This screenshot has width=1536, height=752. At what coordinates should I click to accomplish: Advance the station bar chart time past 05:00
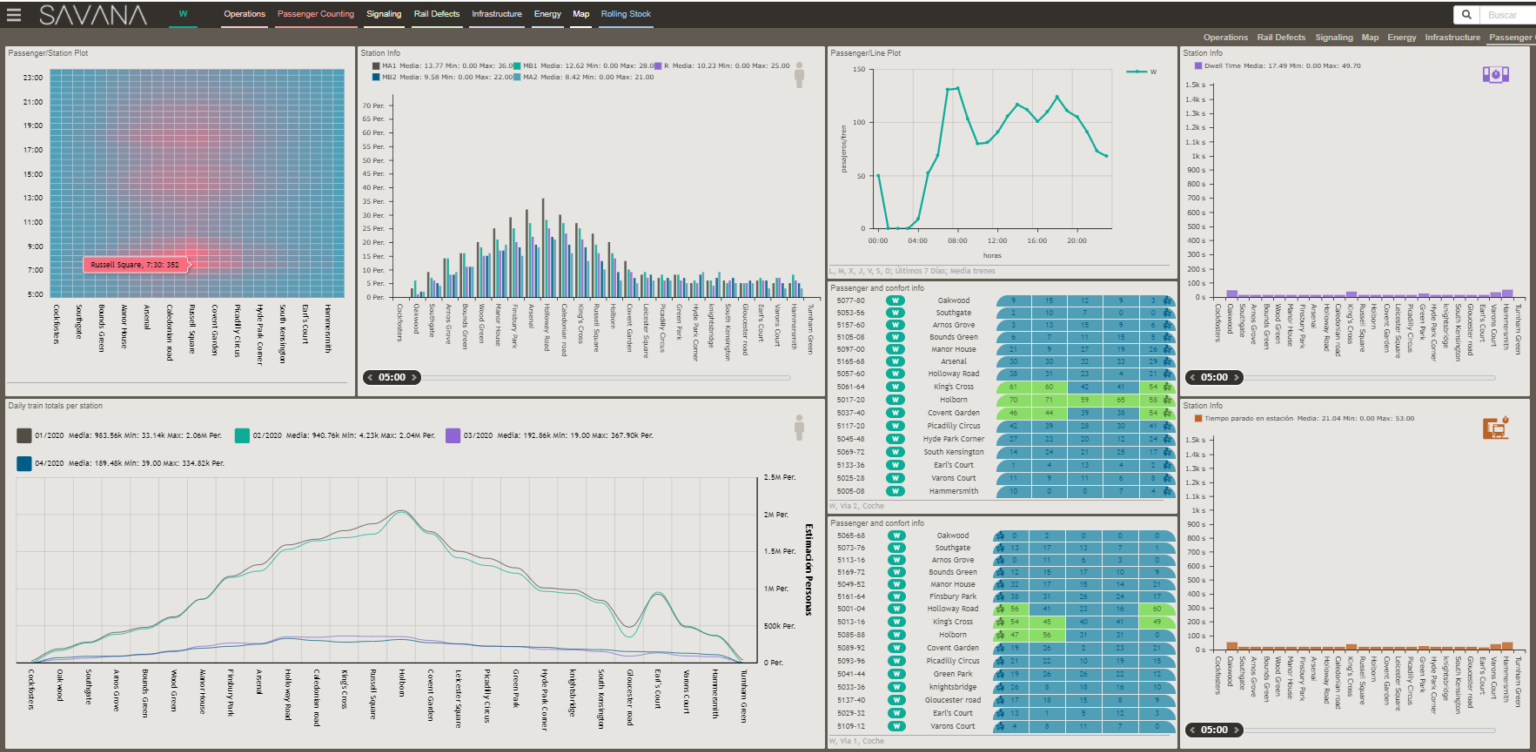414,378
